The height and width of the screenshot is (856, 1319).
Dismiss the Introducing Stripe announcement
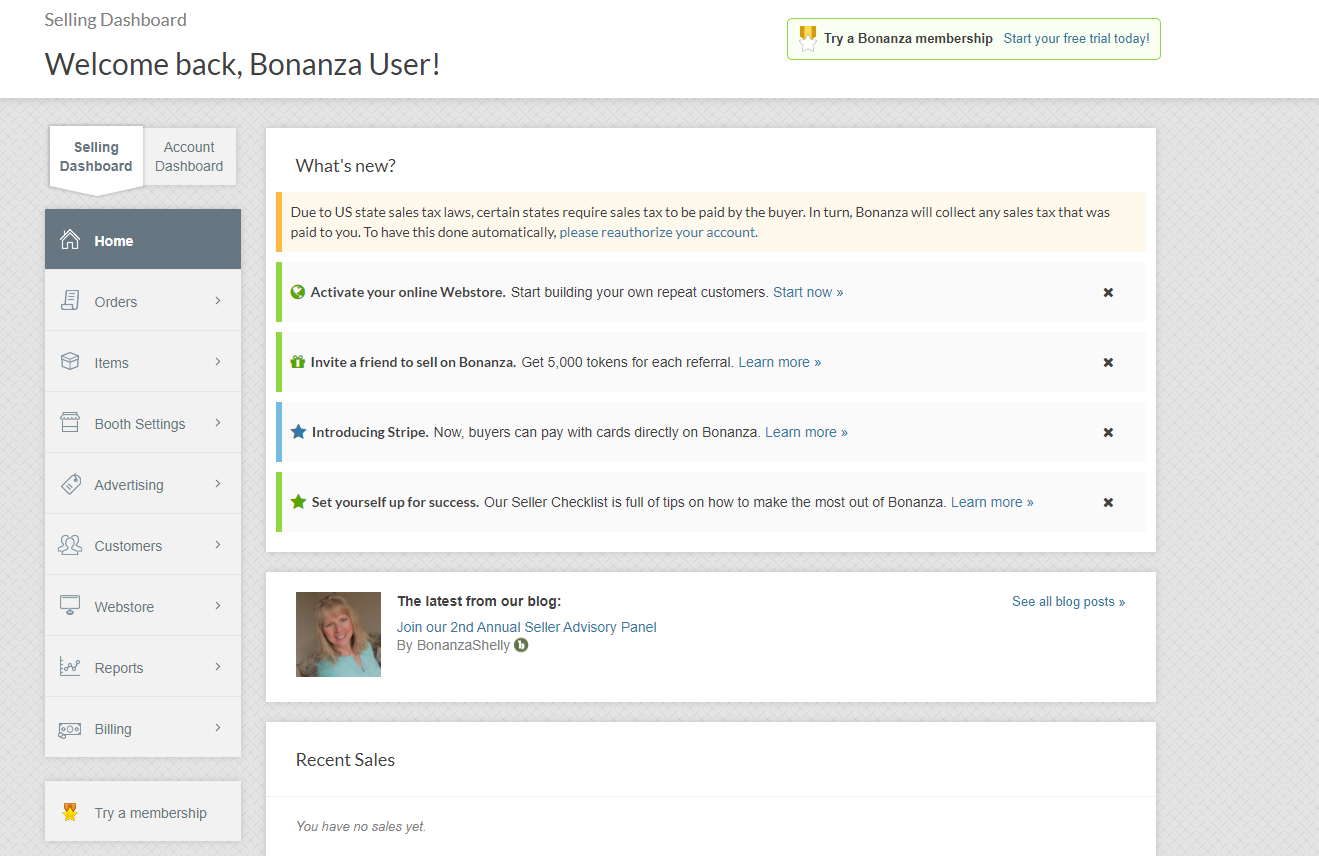click(1108, 432)
